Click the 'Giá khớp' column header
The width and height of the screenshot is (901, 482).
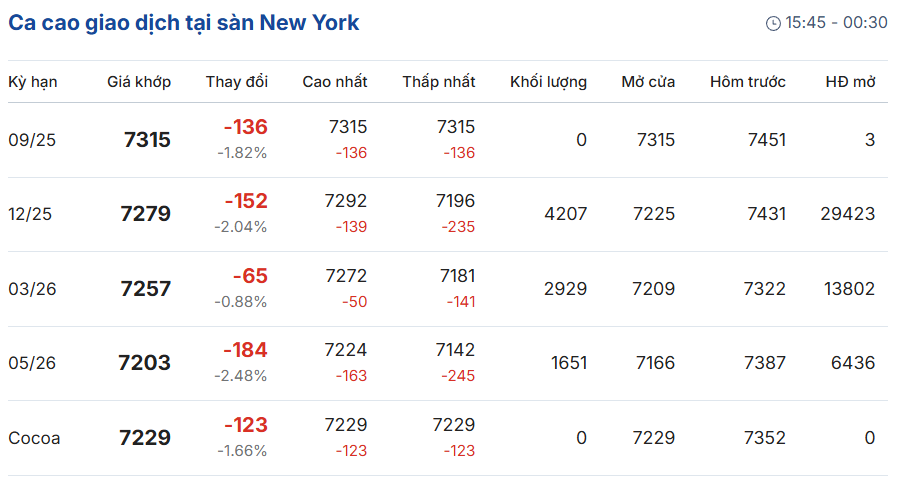138,82
